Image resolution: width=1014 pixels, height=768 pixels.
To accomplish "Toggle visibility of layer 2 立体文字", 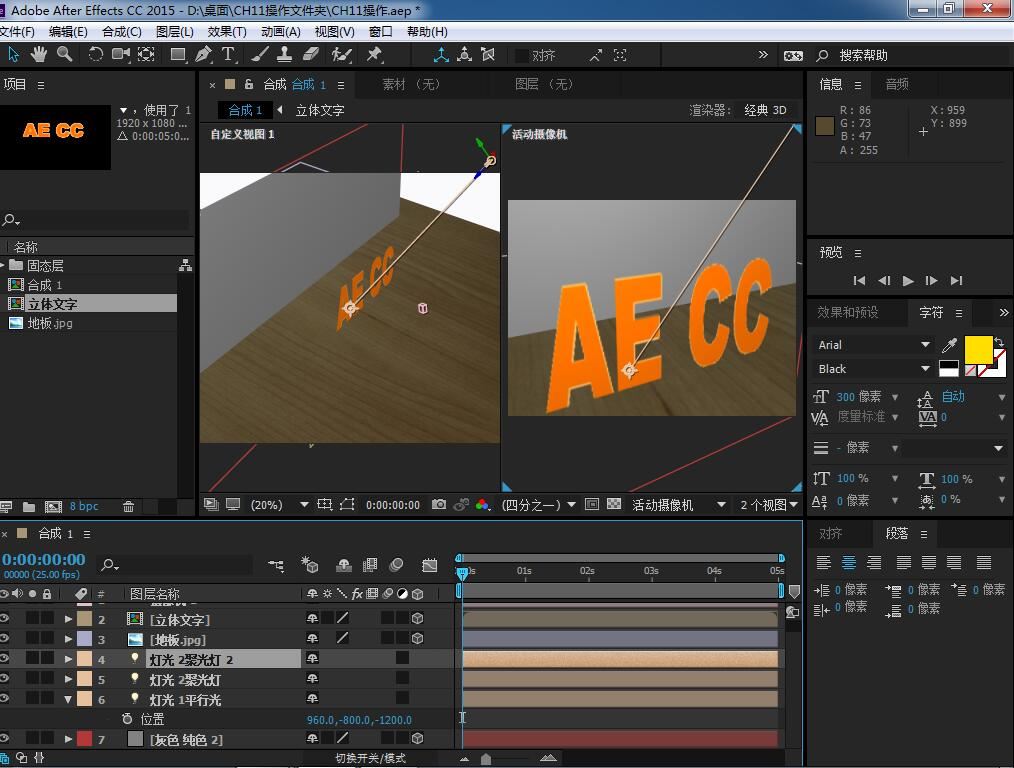I will pyautogui.click(x=5, y=619).
